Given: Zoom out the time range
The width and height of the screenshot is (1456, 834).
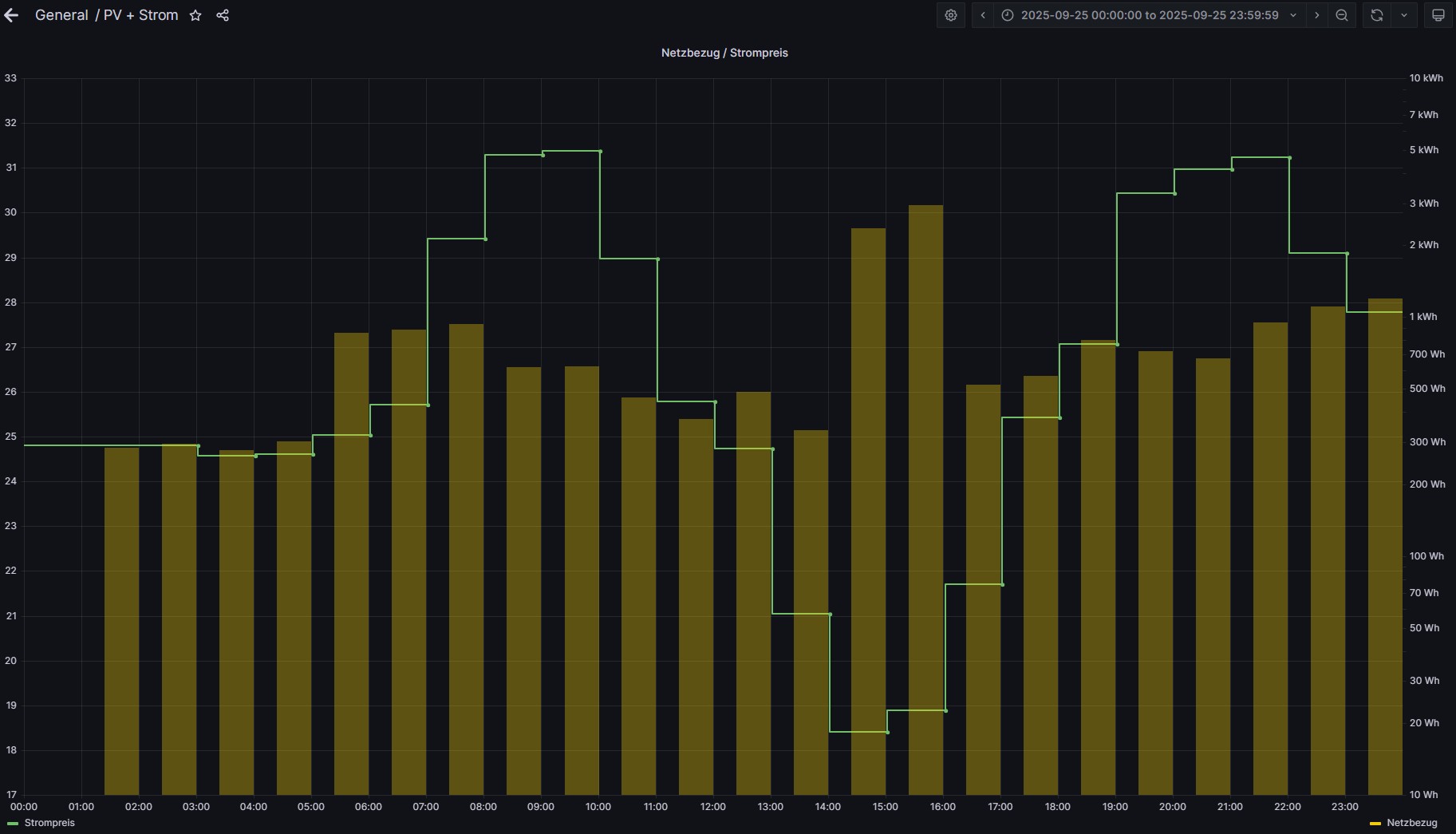Looking at the screenshot, I should [1342, 15].
